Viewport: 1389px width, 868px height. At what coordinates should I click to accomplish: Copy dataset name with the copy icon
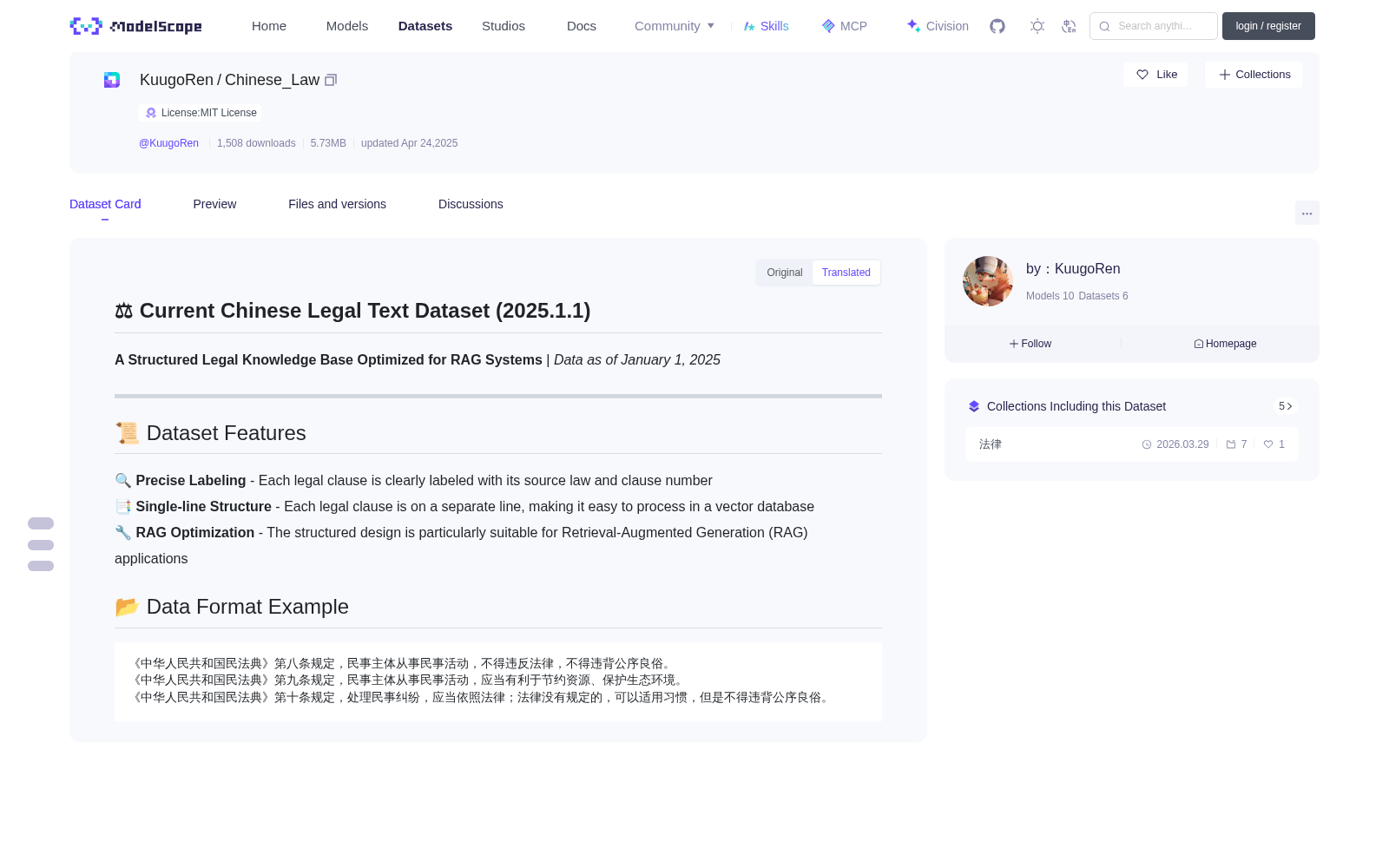coord(331,80)
